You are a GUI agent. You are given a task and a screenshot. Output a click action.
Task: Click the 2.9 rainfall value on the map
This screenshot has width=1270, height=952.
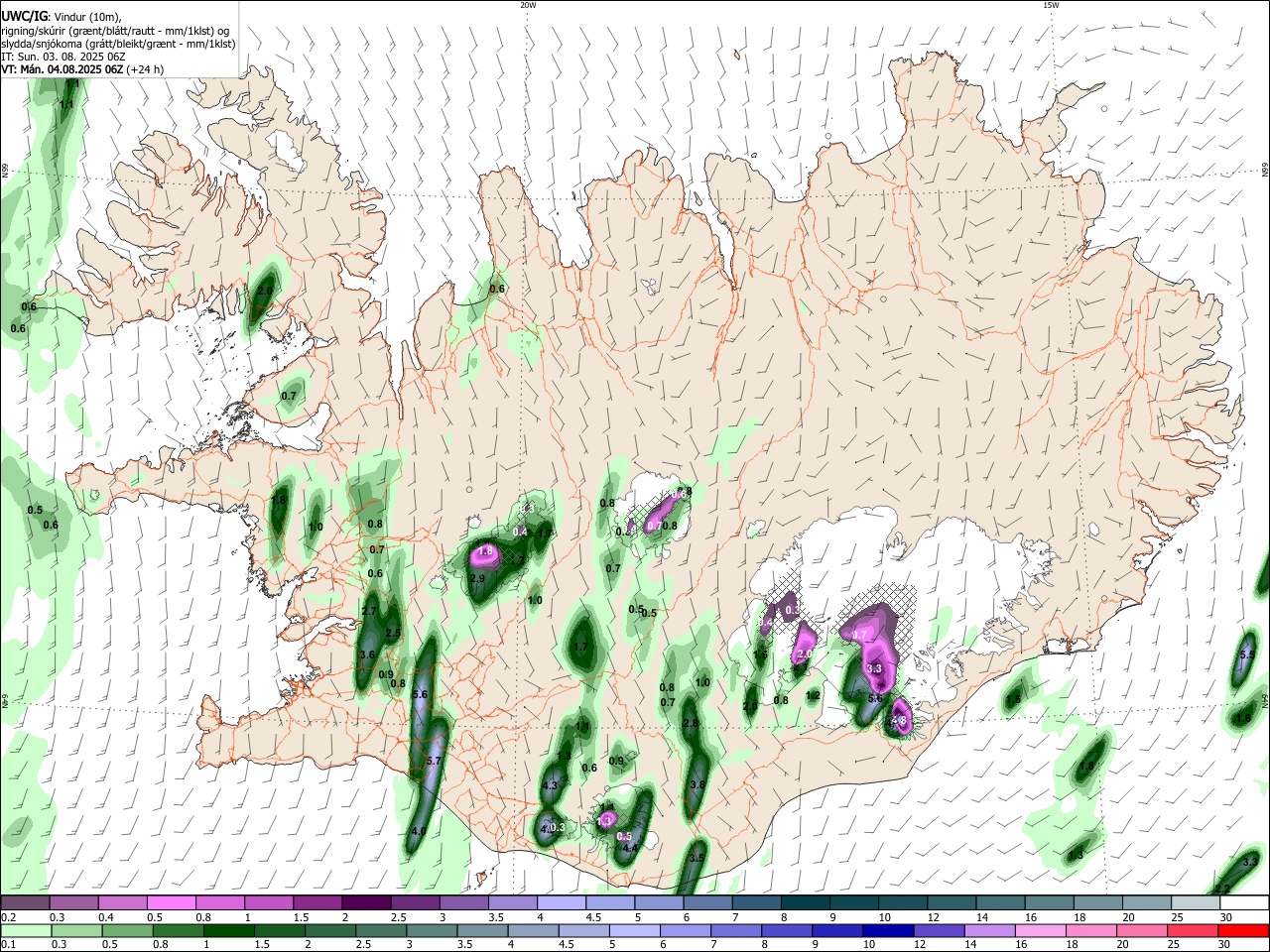(x=477, y=578)
